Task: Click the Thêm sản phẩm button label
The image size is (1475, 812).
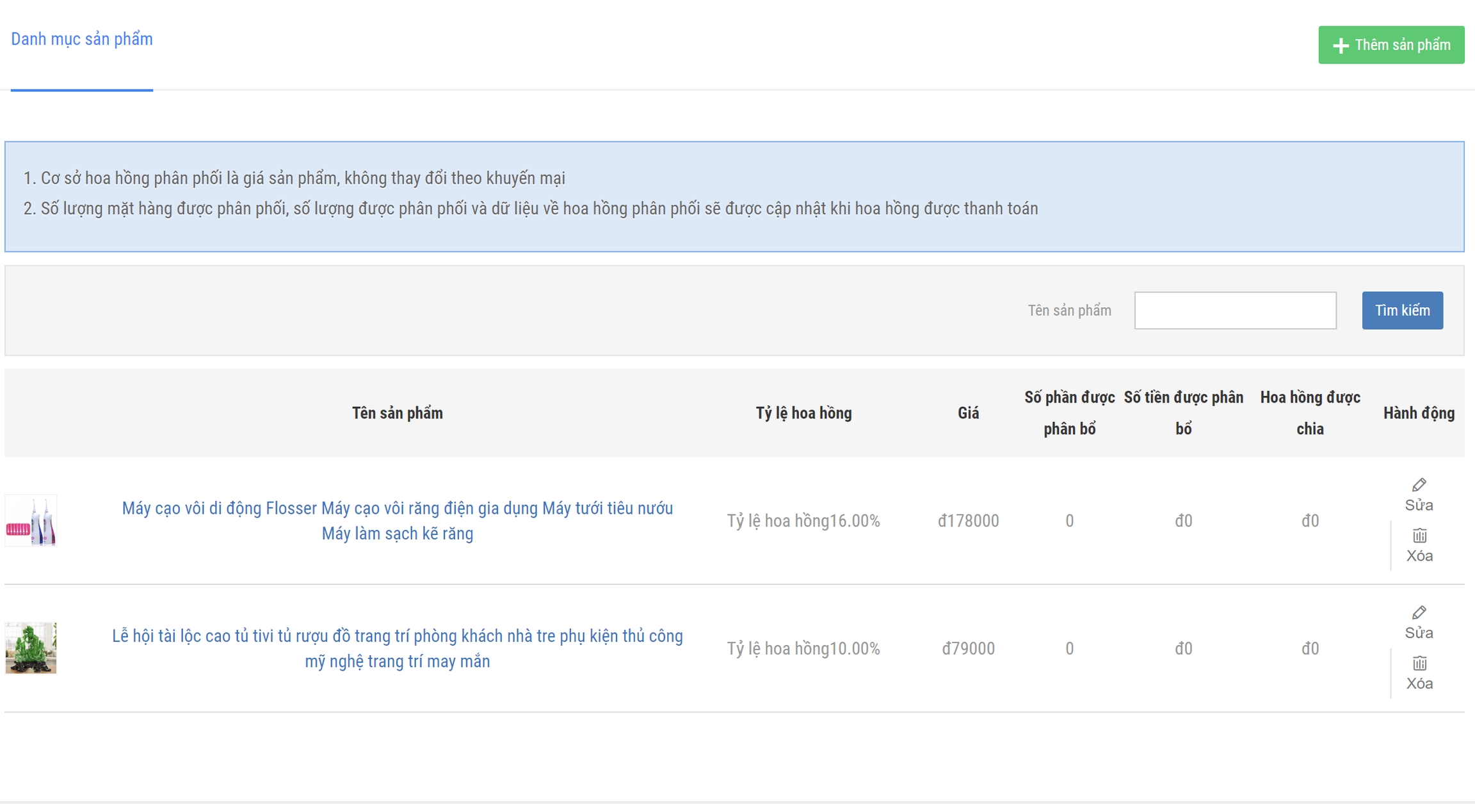Action: (x=1402, y=45)
